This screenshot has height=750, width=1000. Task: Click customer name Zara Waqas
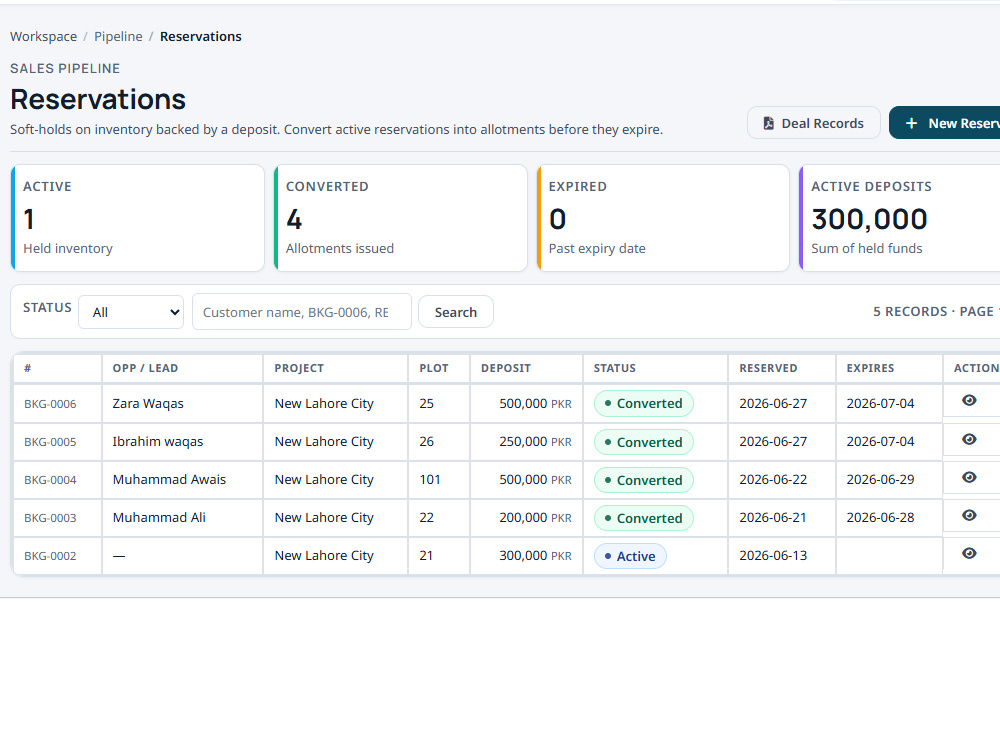[148, 404]
